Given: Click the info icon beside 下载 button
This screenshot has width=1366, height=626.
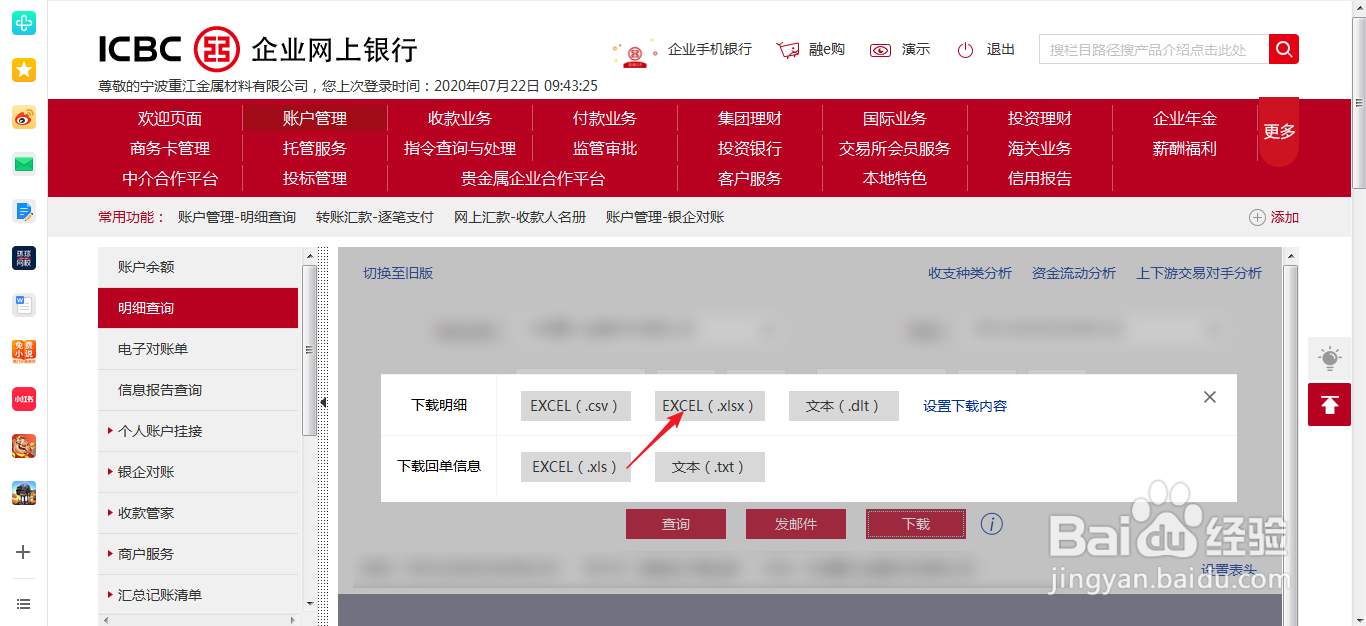Looking at the screenshot, I should (x=992, y=524).
